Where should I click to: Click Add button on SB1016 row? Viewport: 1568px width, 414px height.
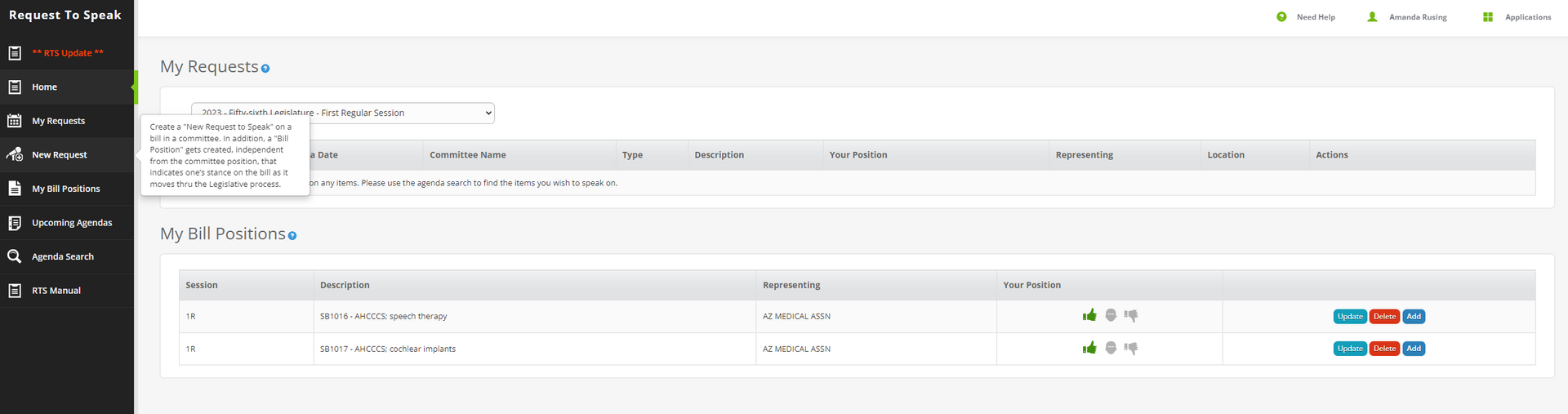point(1414,316)
